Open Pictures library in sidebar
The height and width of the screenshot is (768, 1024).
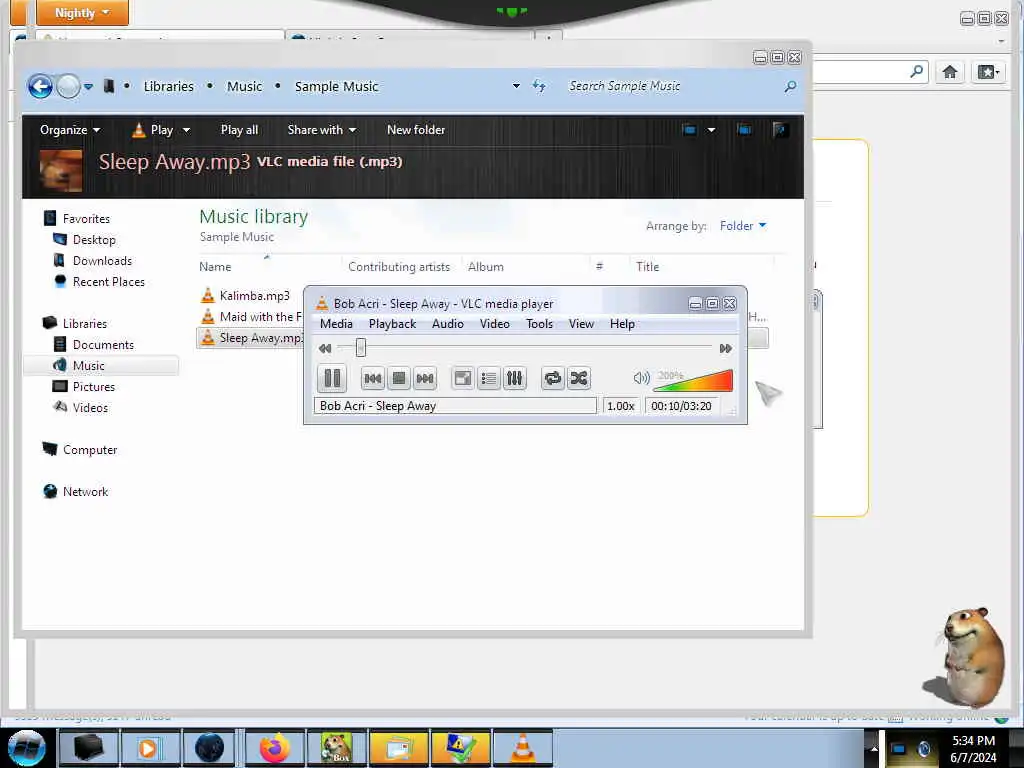click(93, 387)
